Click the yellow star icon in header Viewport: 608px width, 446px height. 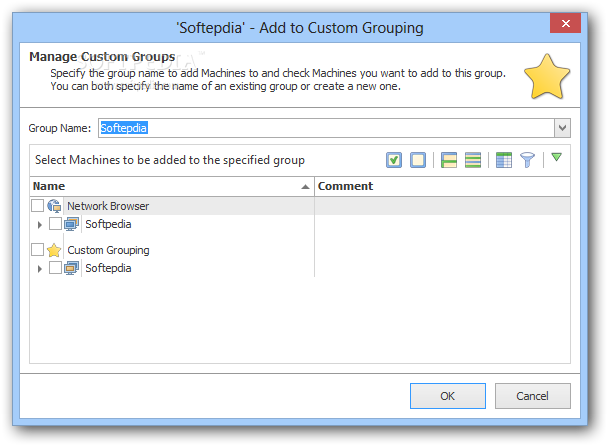547,77
